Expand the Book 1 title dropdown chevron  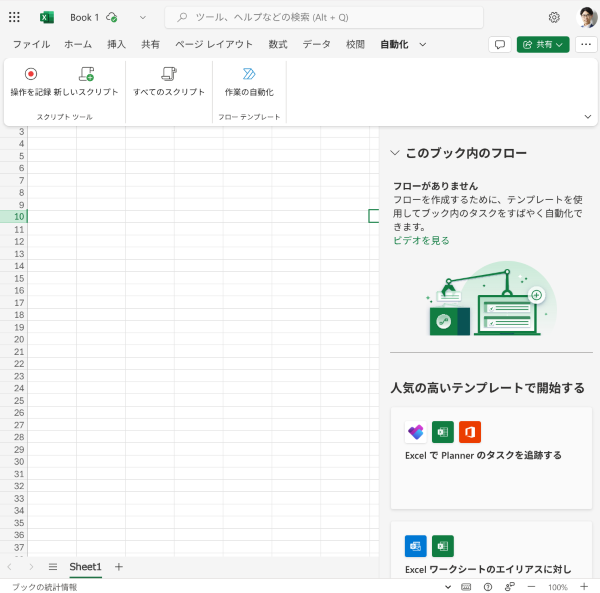point(143,17)
